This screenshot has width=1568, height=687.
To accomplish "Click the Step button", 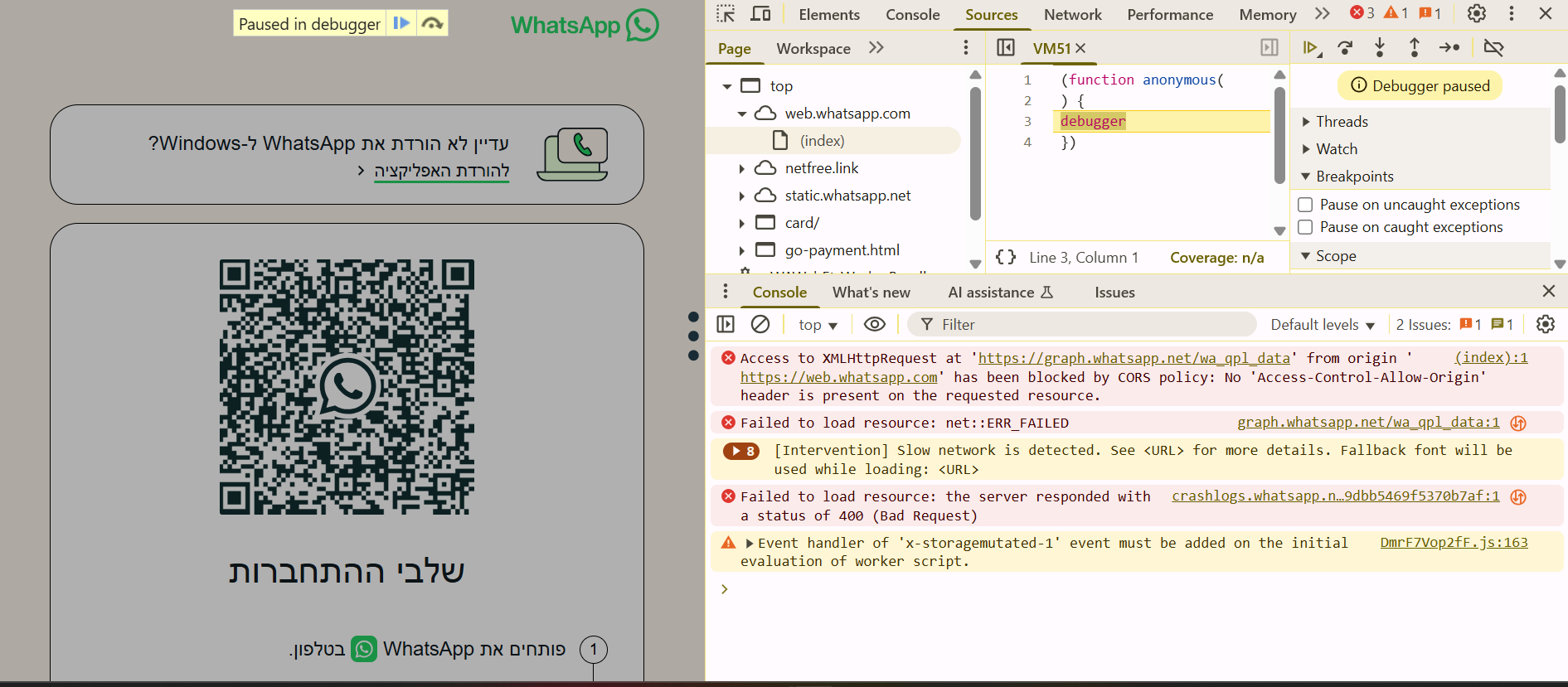I will (1449, 48).
